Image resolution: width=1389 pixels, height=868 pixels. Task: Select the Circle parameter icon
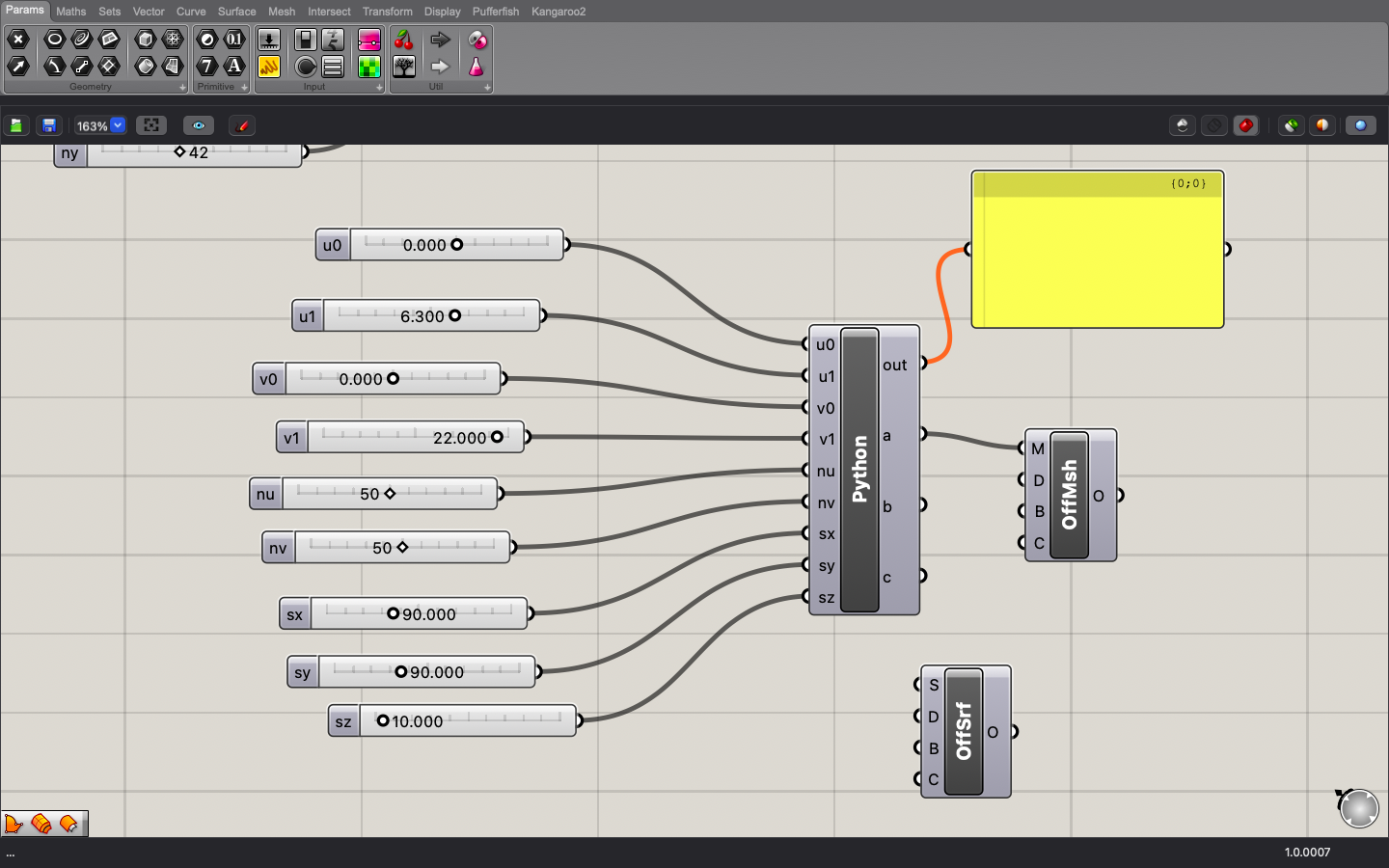coord(55,40)
